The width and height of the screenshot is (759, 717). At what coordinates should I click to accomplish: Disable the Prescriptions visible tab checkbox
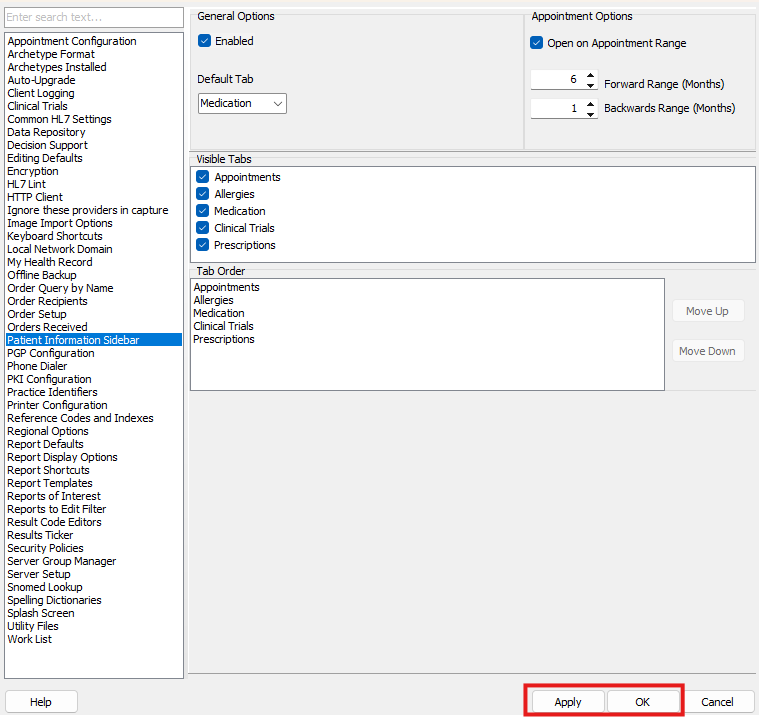click(203, 245)
